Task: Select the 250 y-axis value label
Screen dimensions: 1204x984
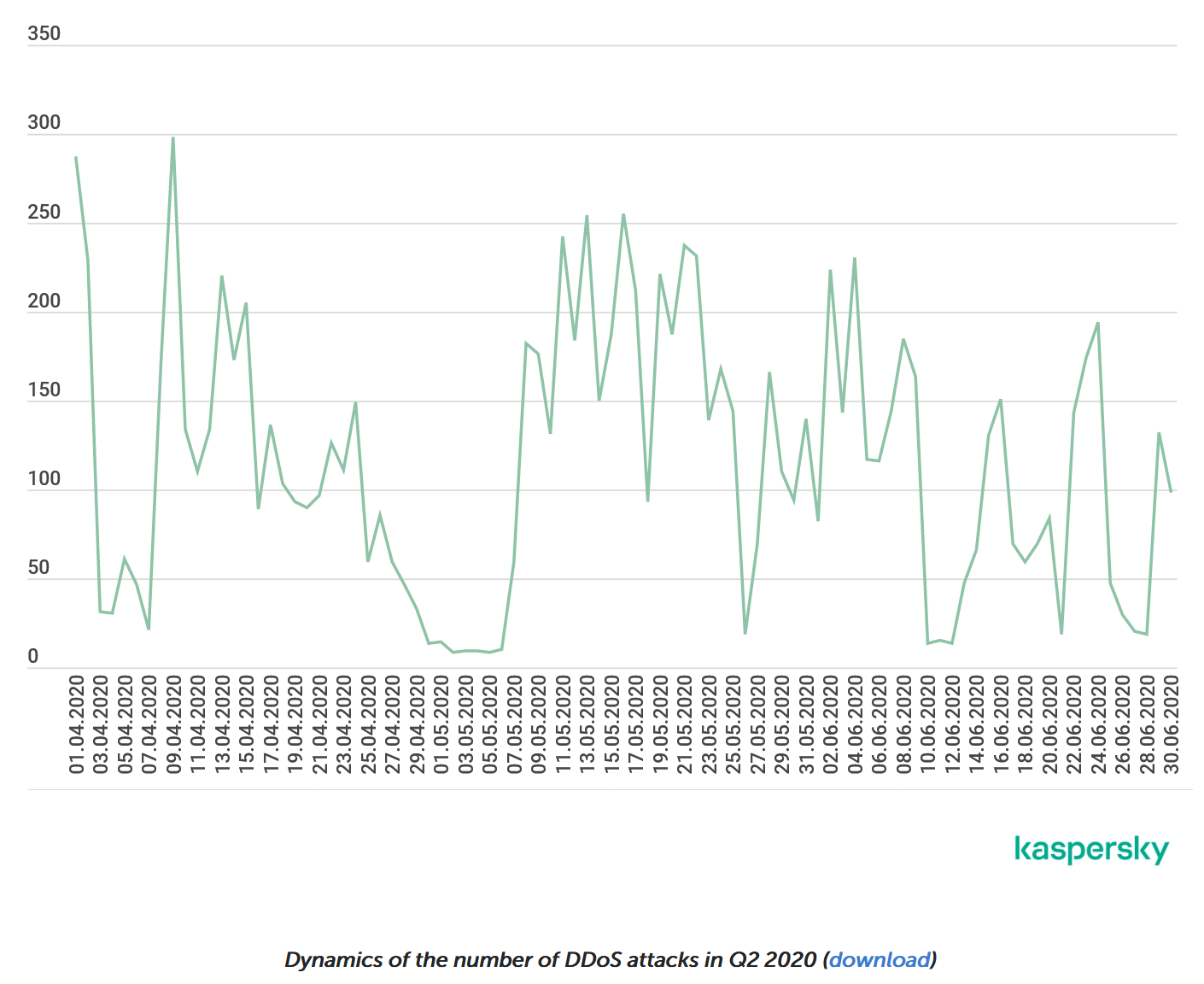Action: tap(44, 212)
